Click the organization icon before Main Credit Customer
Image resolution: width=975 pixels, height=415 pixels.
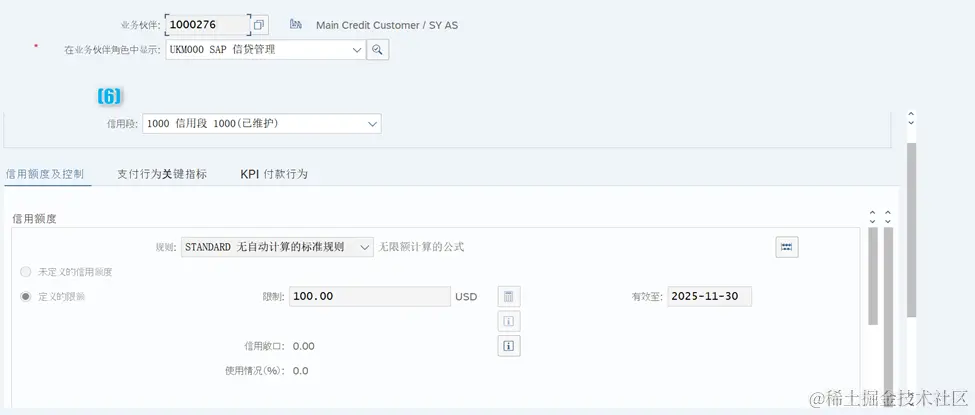(296, 24)
